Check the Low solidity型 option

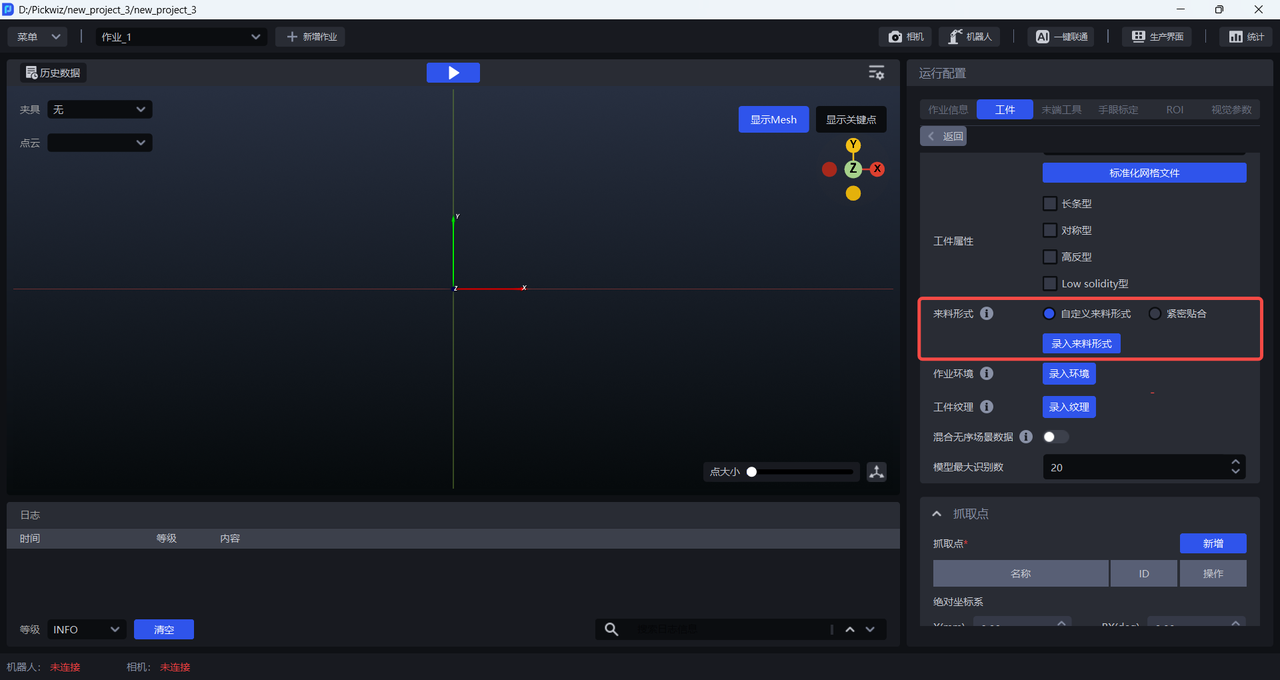[x=1050, y=284]
